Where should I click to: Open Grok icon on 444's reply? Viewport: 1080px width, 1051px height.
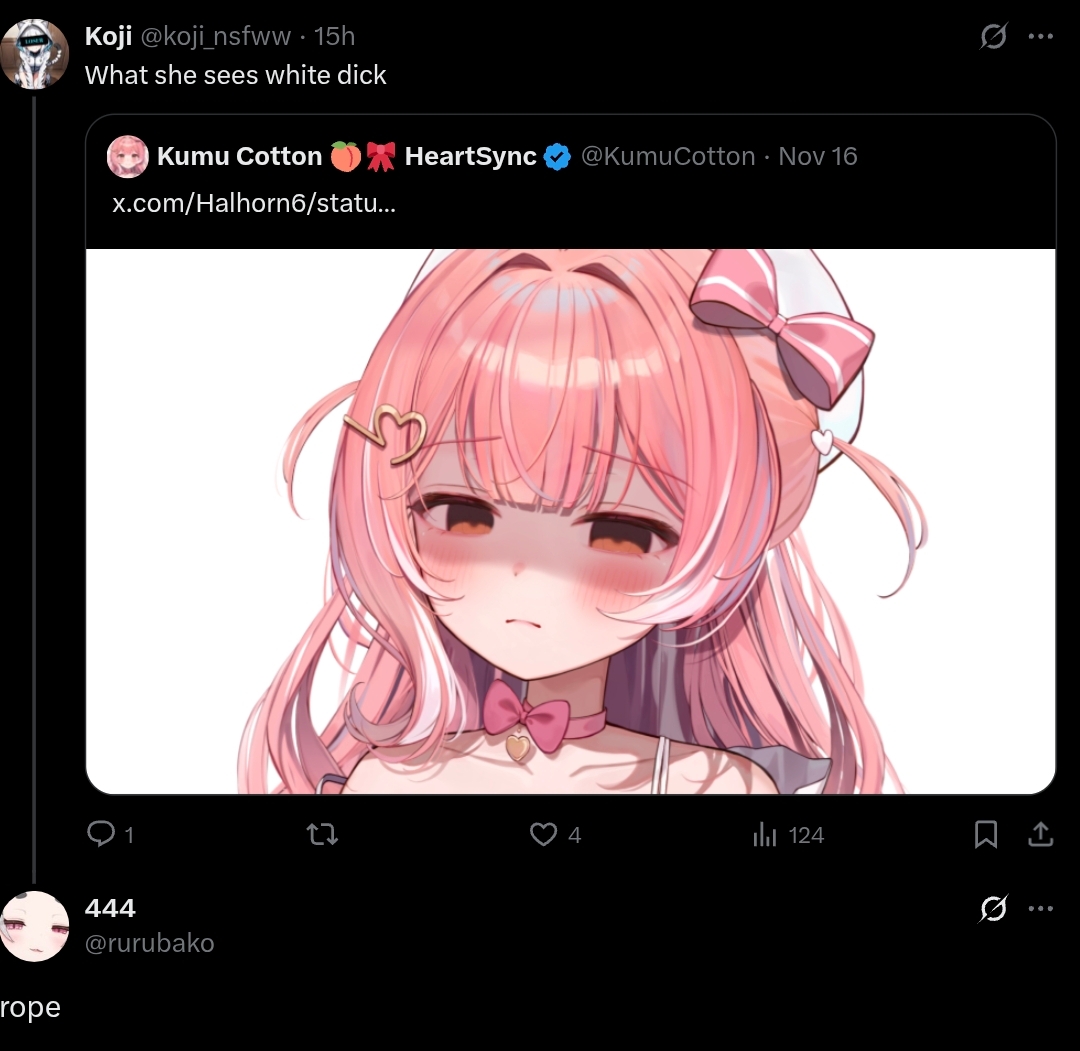[x=993, y=908]
